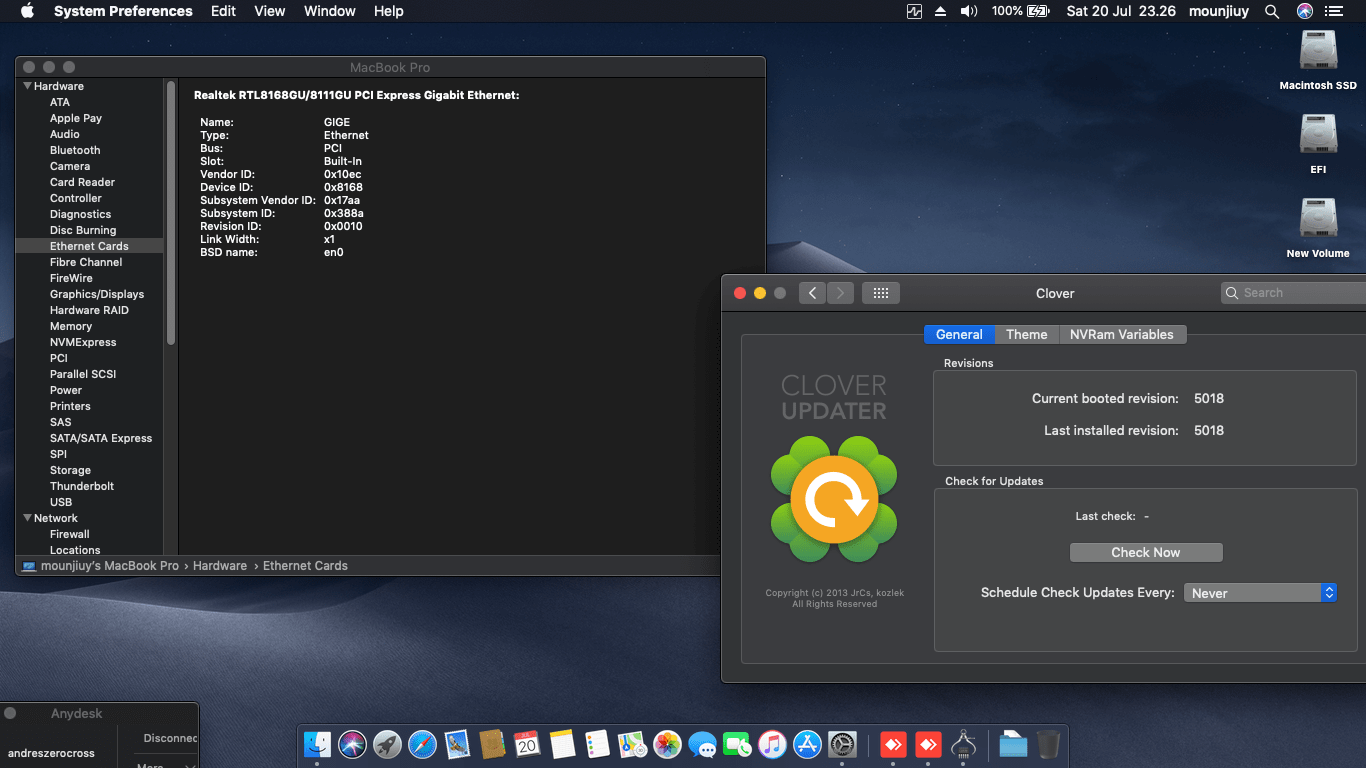Click the Spotlight search magnifier icon

coord(1272,11)
